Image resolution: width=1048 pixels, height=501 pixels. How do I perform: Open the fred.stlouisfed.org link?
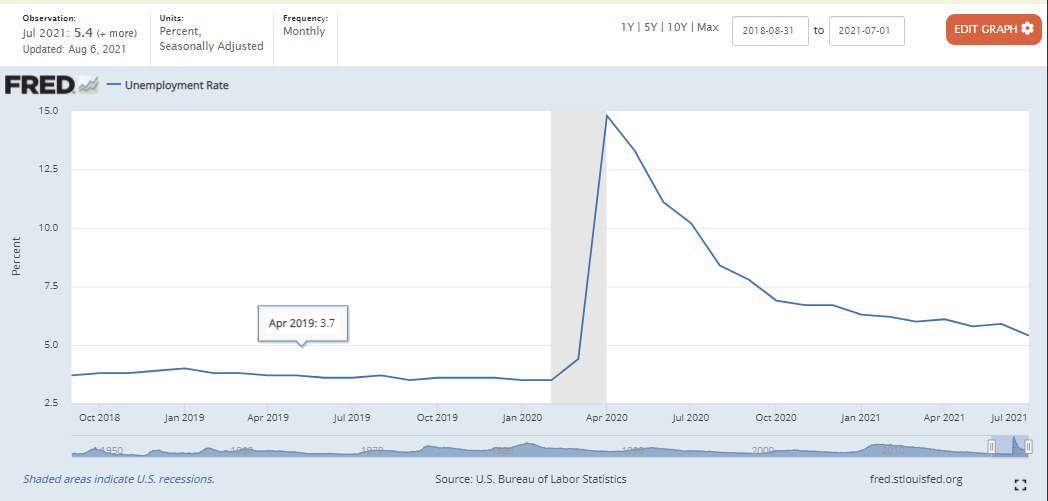point(917,479)
